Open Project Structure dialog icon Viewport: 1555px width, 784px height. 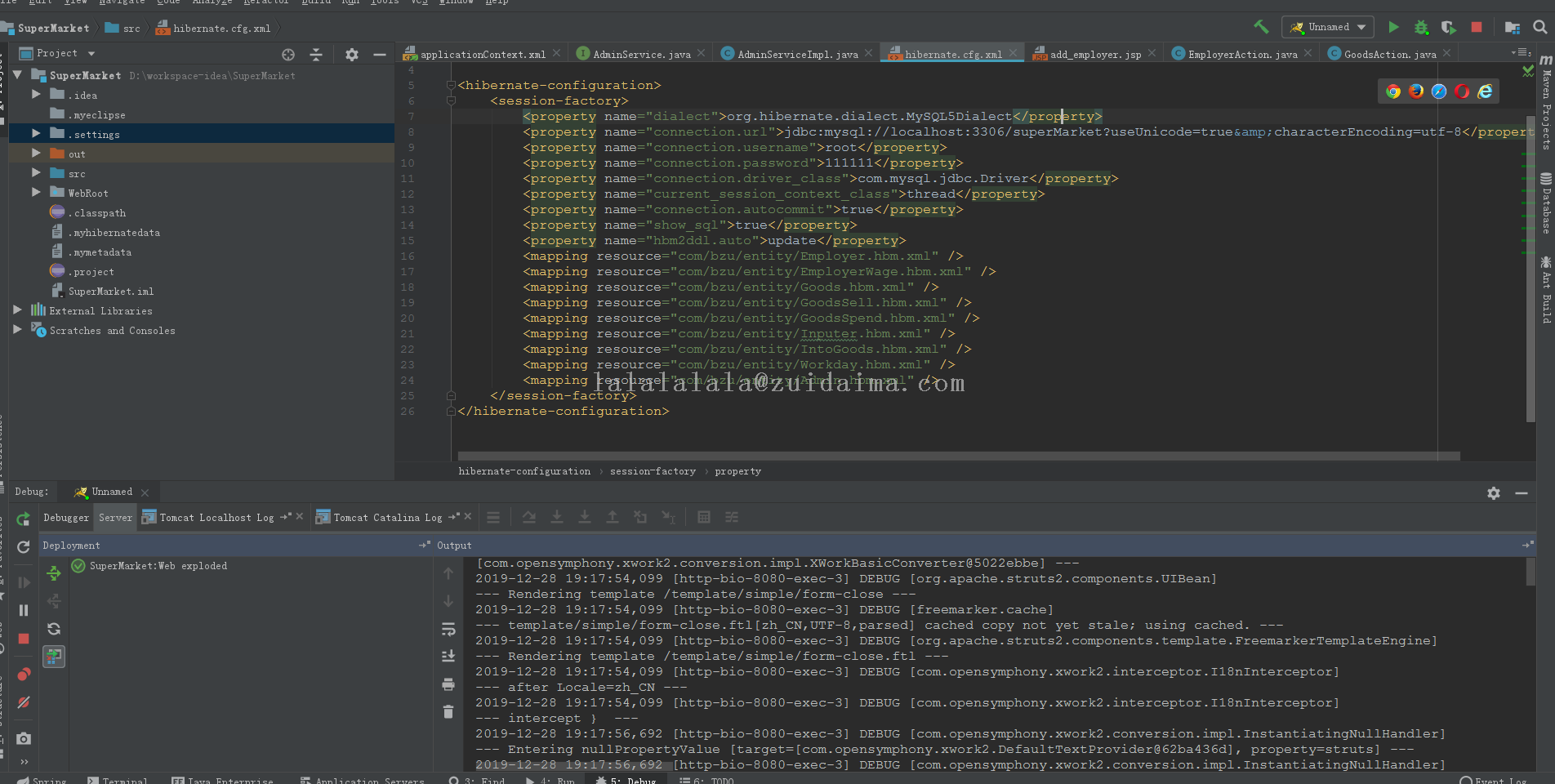1513,27
